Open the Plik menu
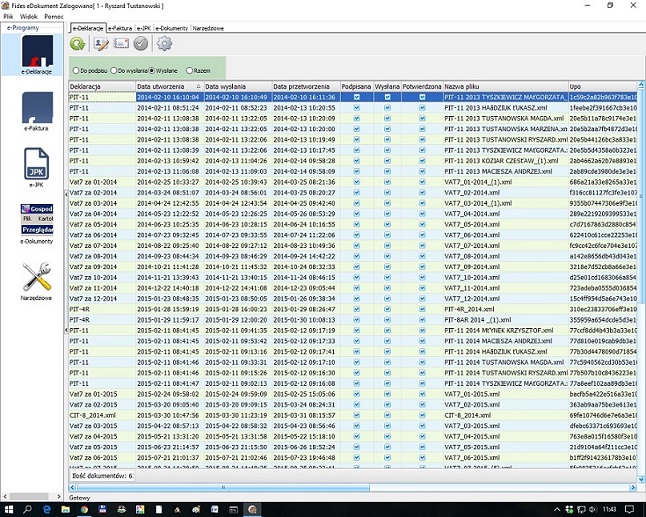Viewport: 646px width, 517px height. pyautogui.click(x=8, y=16)
